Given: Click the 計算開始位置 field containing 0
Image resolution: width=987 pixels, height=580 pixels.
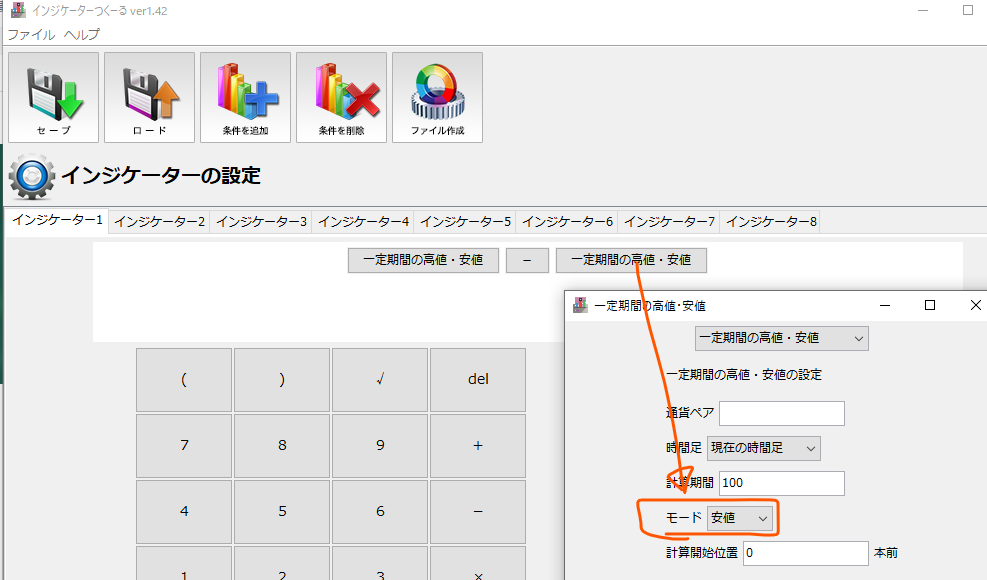Looking at the screenshot, I should point(805,553).
